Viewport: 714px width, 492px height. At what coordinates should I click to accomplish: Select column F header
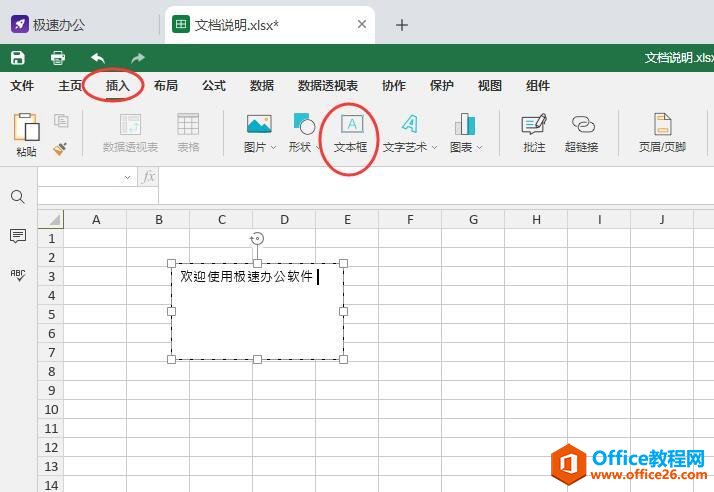point(410,220)
